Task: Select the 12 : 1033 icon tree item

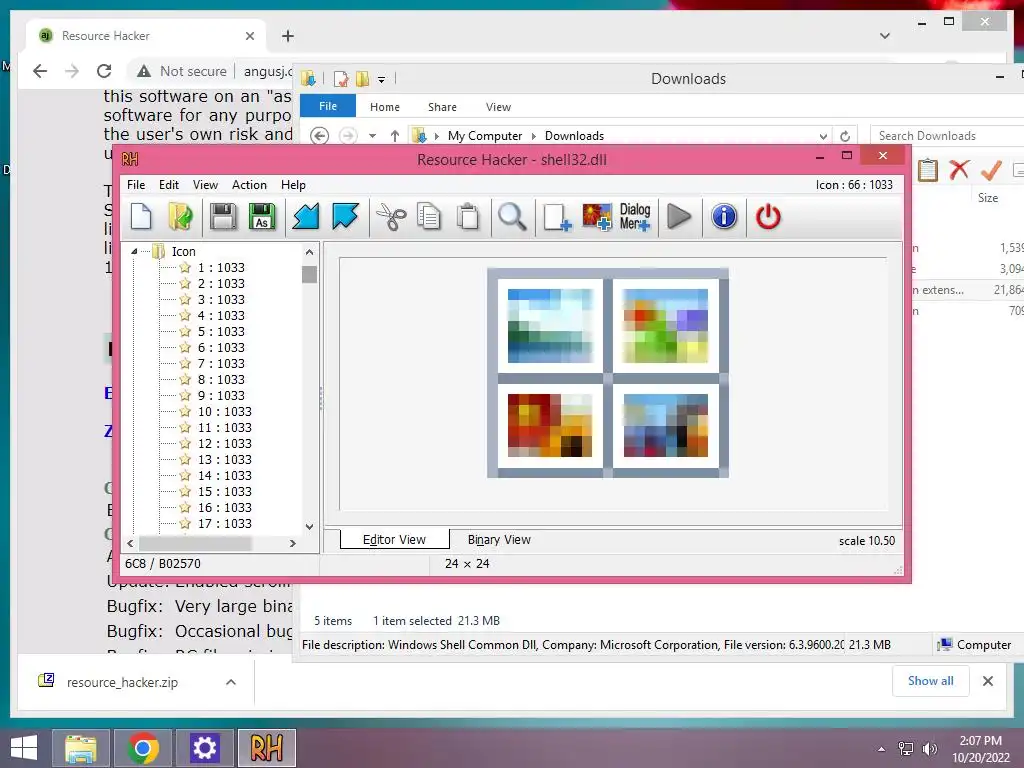Action: pyautogui.click(x=224, y=443)
